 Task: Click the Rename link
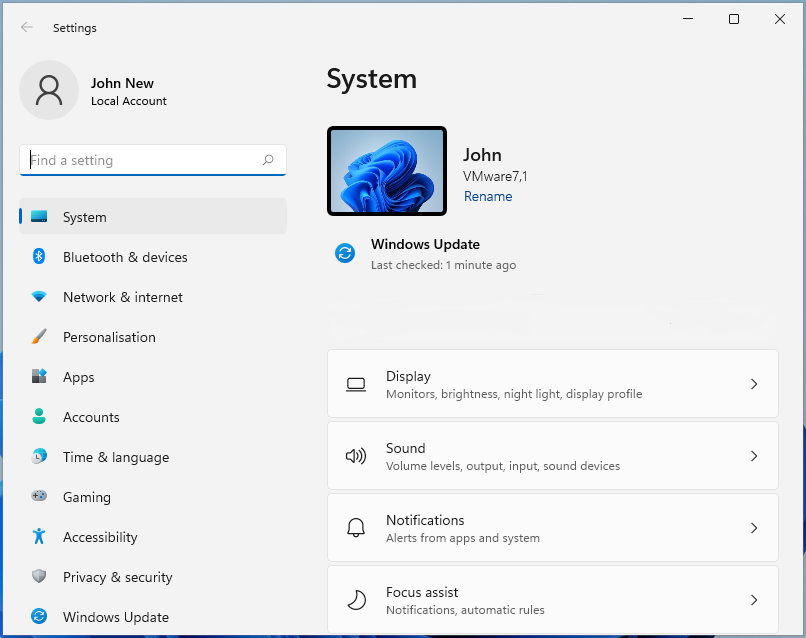488,196
